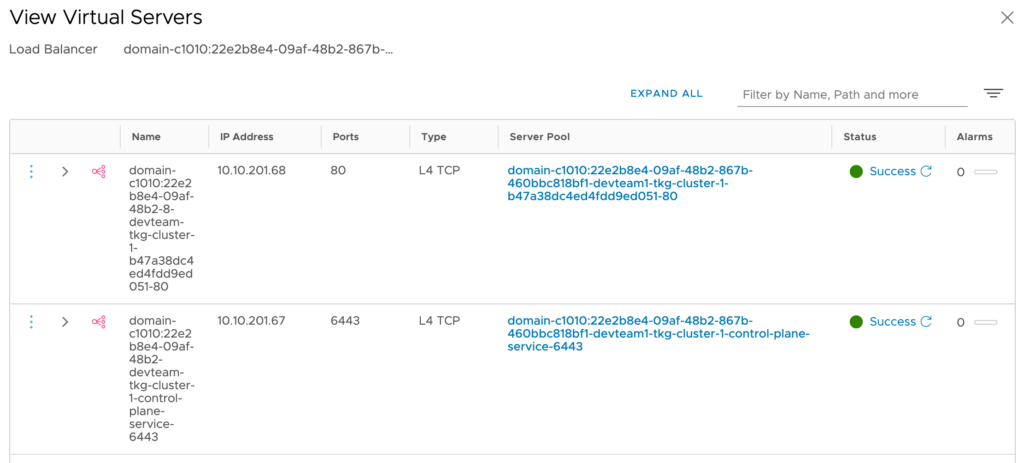1024x463 pixels.
Task: Refresh status of the port 80 virtual server
Action: point(926,171)
